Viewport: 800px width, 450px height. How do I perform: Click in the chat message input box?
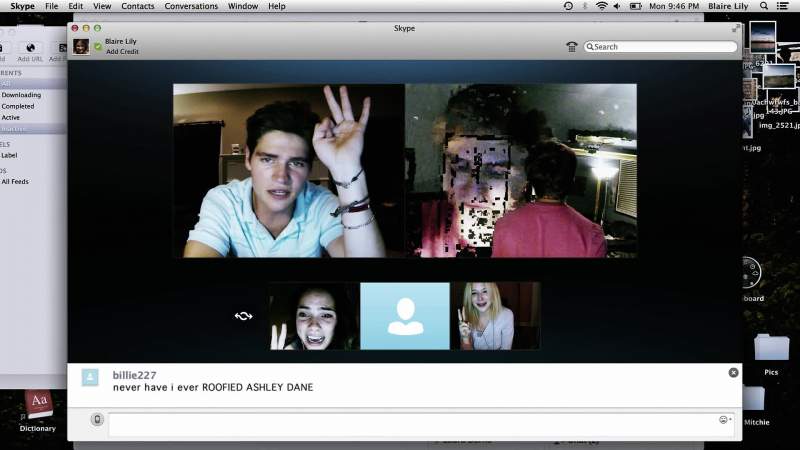pyautogui.click(x=421, y=424)
